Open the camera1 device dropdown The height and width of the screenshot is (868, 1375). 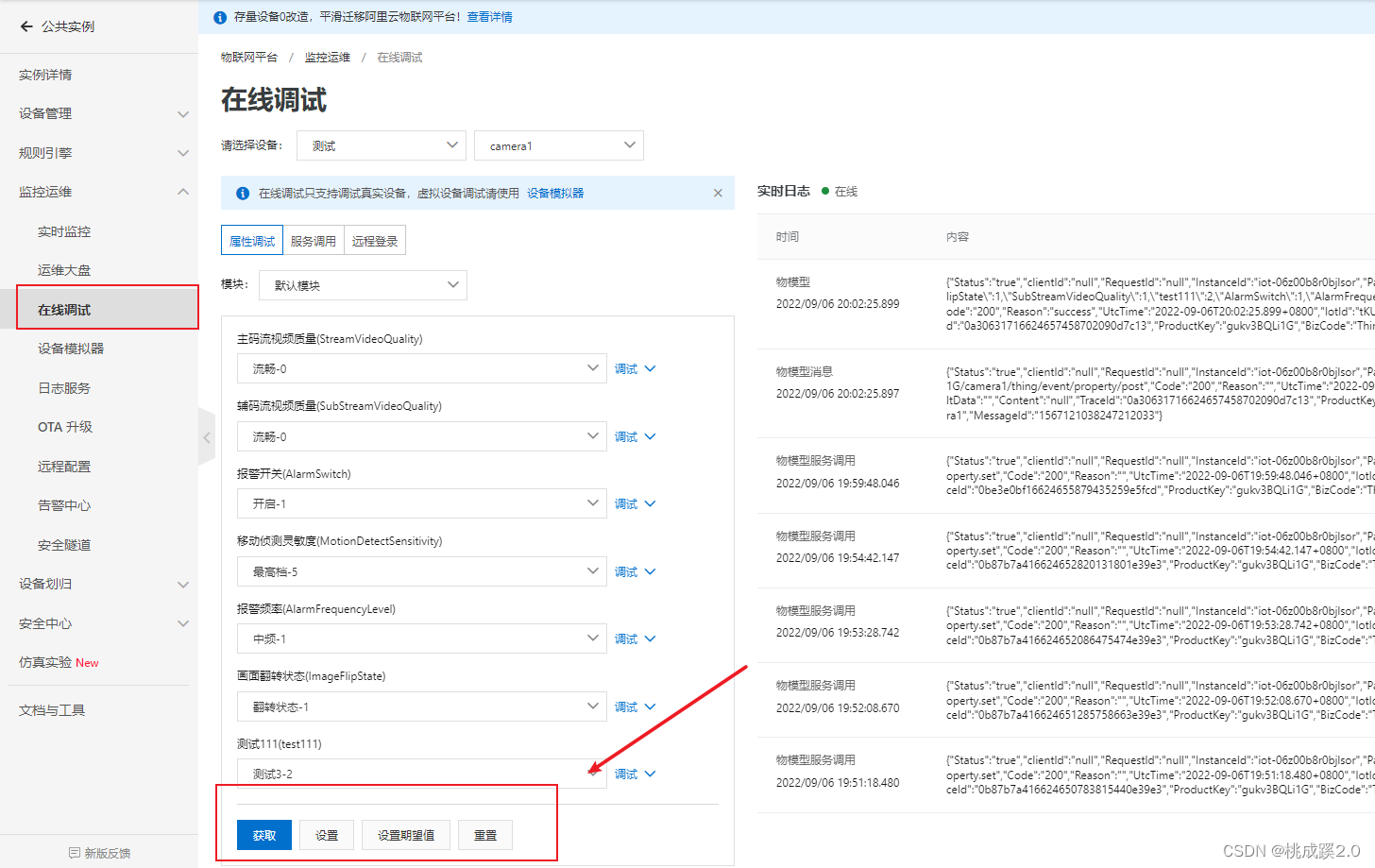coord(559,145)
